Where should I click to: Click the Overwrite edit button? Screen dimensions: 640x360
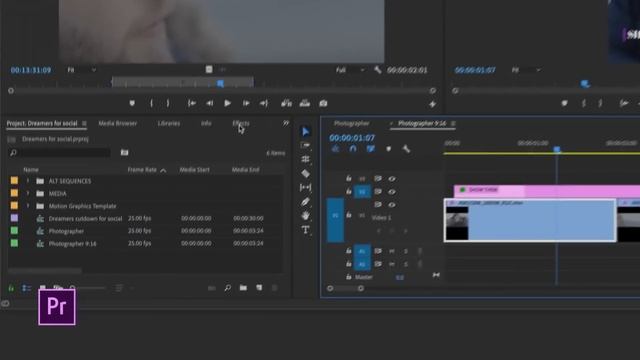[x=305, y=104]
